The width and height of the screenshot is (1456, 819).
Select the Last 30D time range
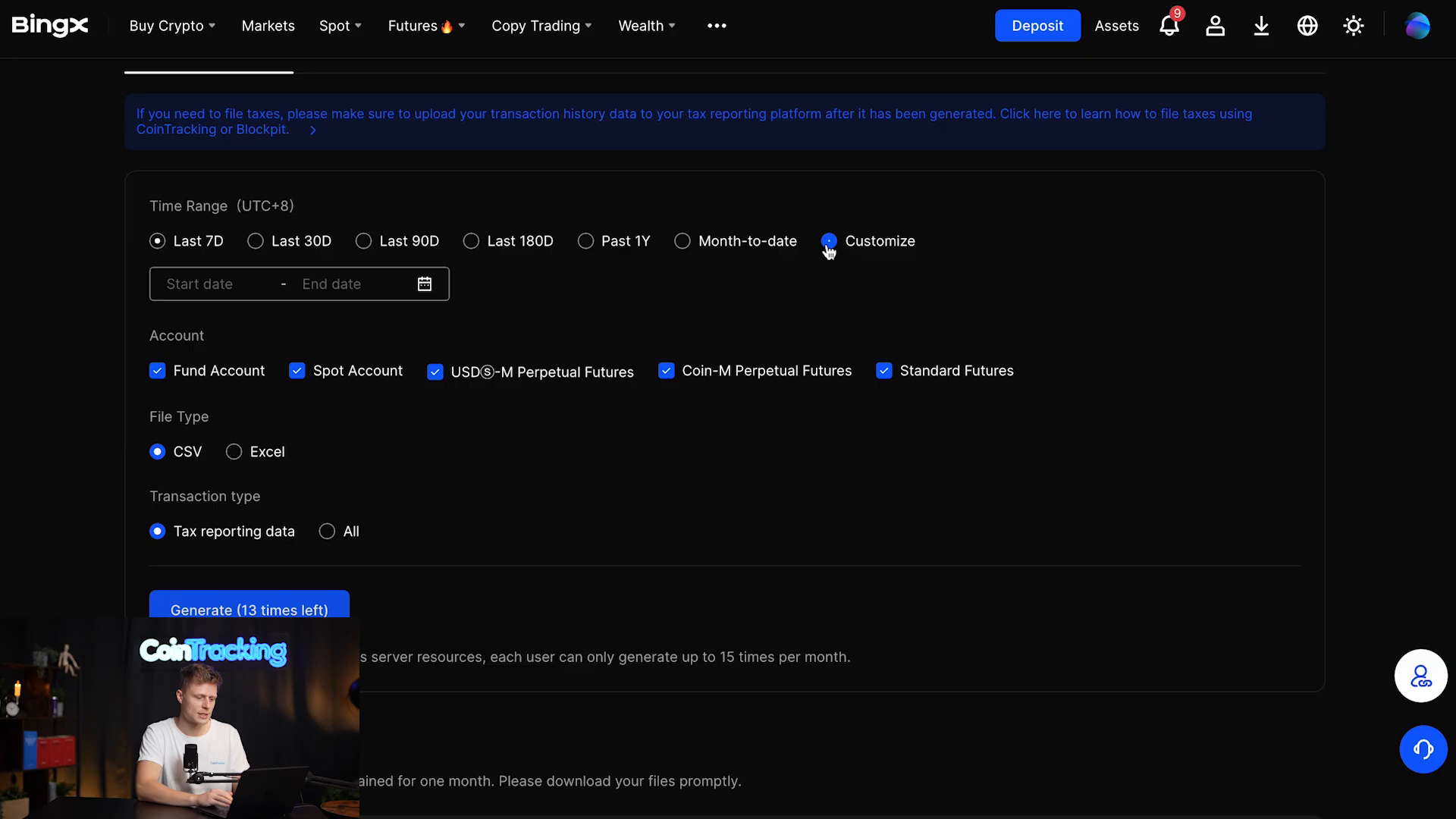[290, 241]
